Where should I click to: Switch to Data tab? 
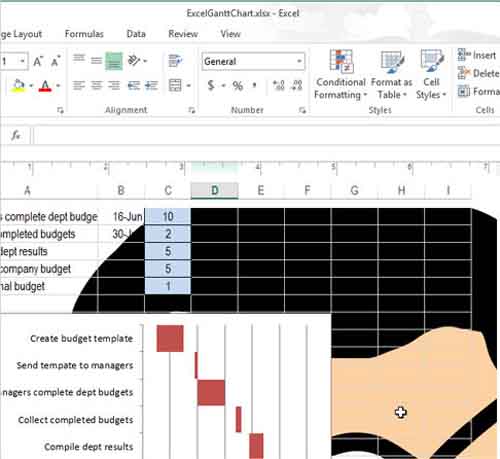136,34
